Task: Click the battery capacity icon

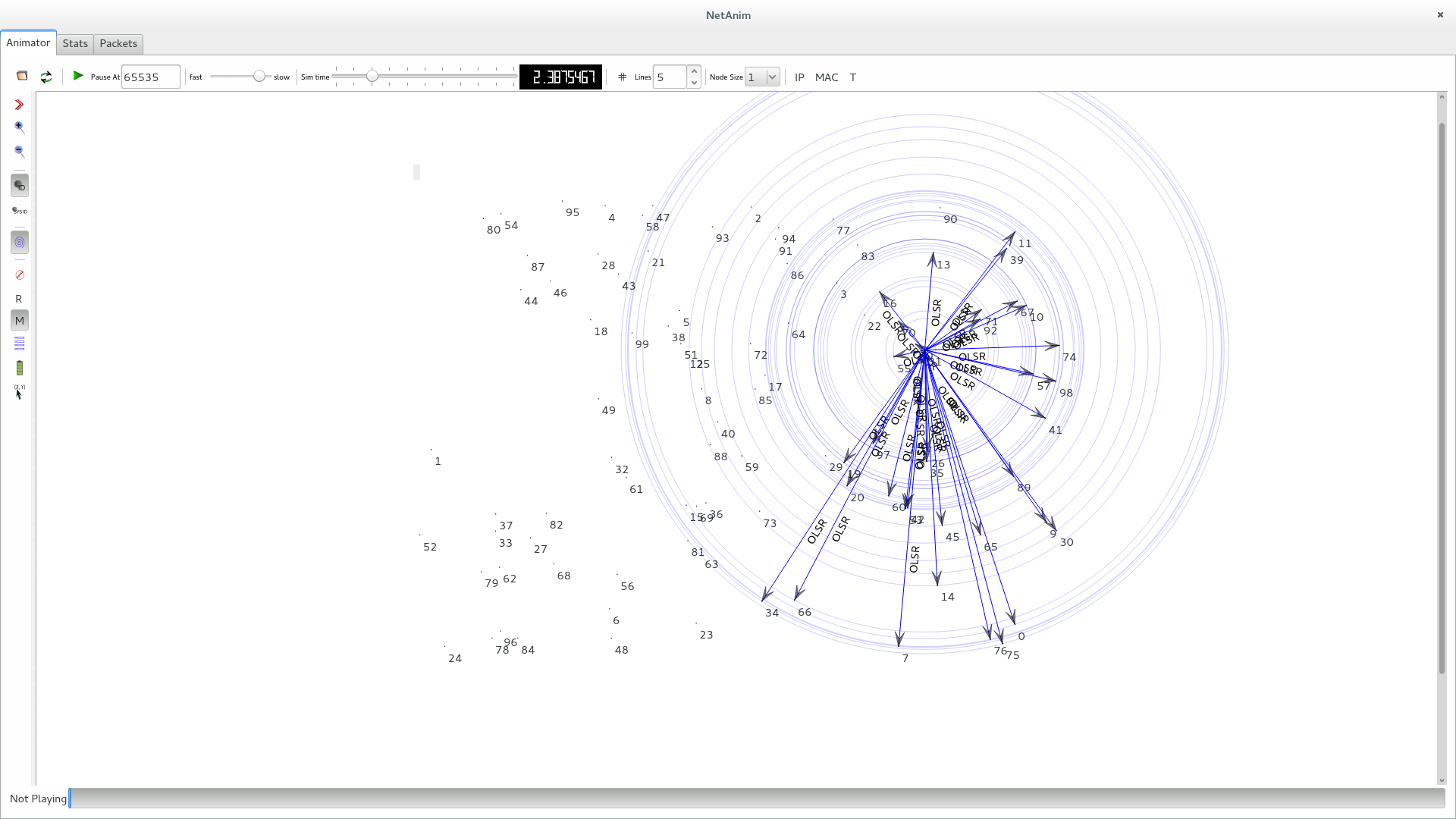Action: (x=19, y=368)
